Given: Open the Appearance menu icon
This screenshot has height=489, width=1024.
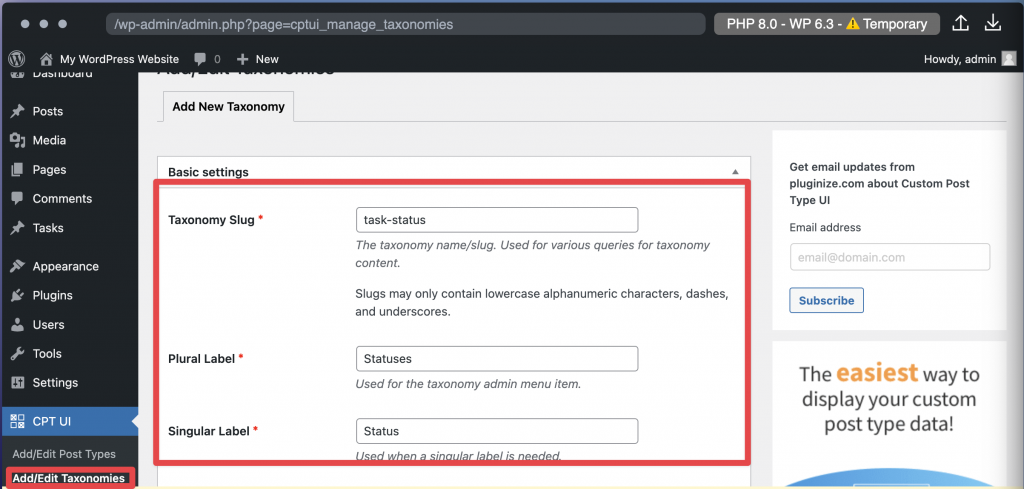Looking at the screenshot, I should coord(17,266).
